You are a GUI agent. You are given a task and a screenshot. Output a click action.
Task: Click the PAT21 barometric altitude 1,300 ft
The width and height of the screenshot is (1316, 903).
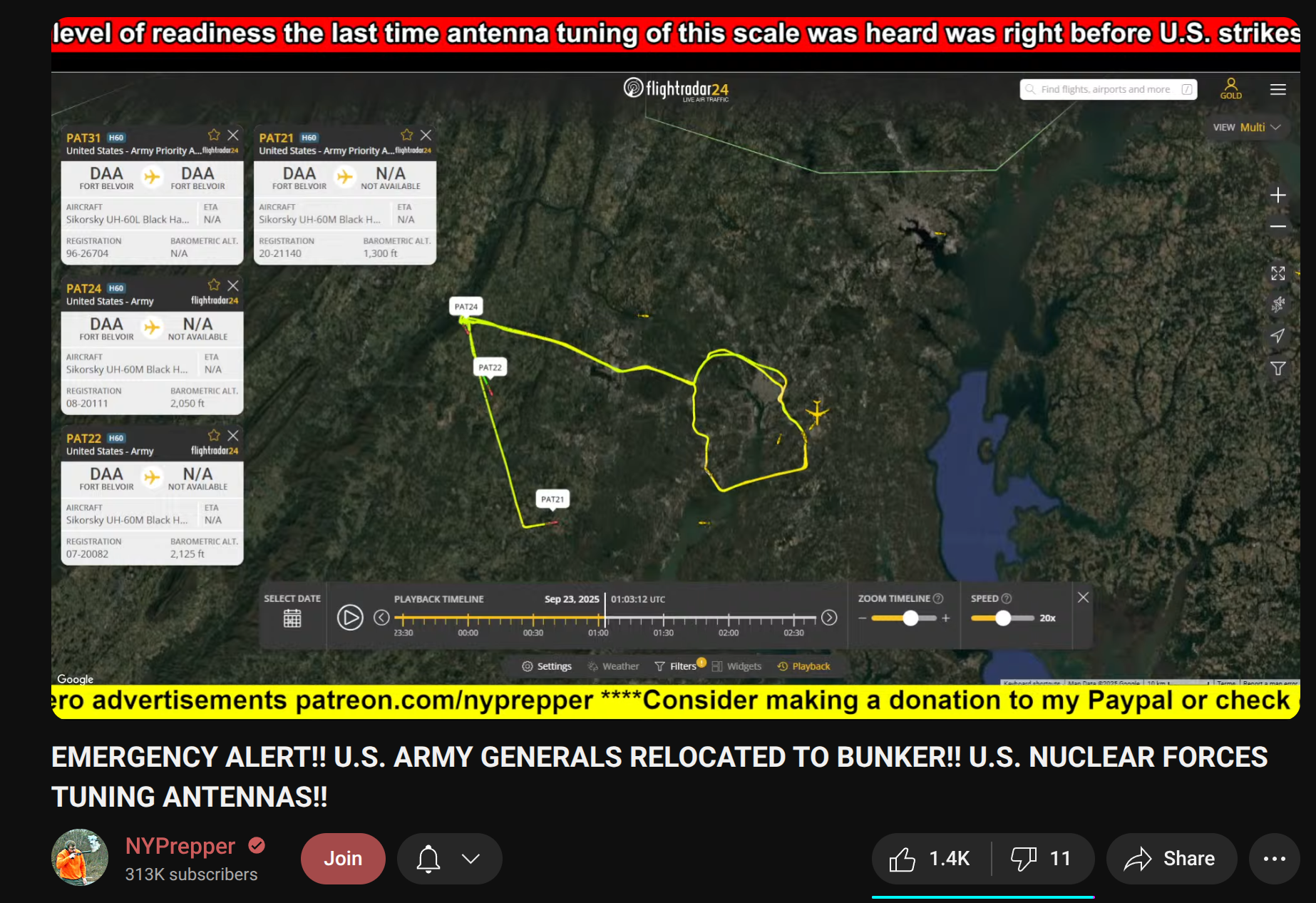(380, 253)
